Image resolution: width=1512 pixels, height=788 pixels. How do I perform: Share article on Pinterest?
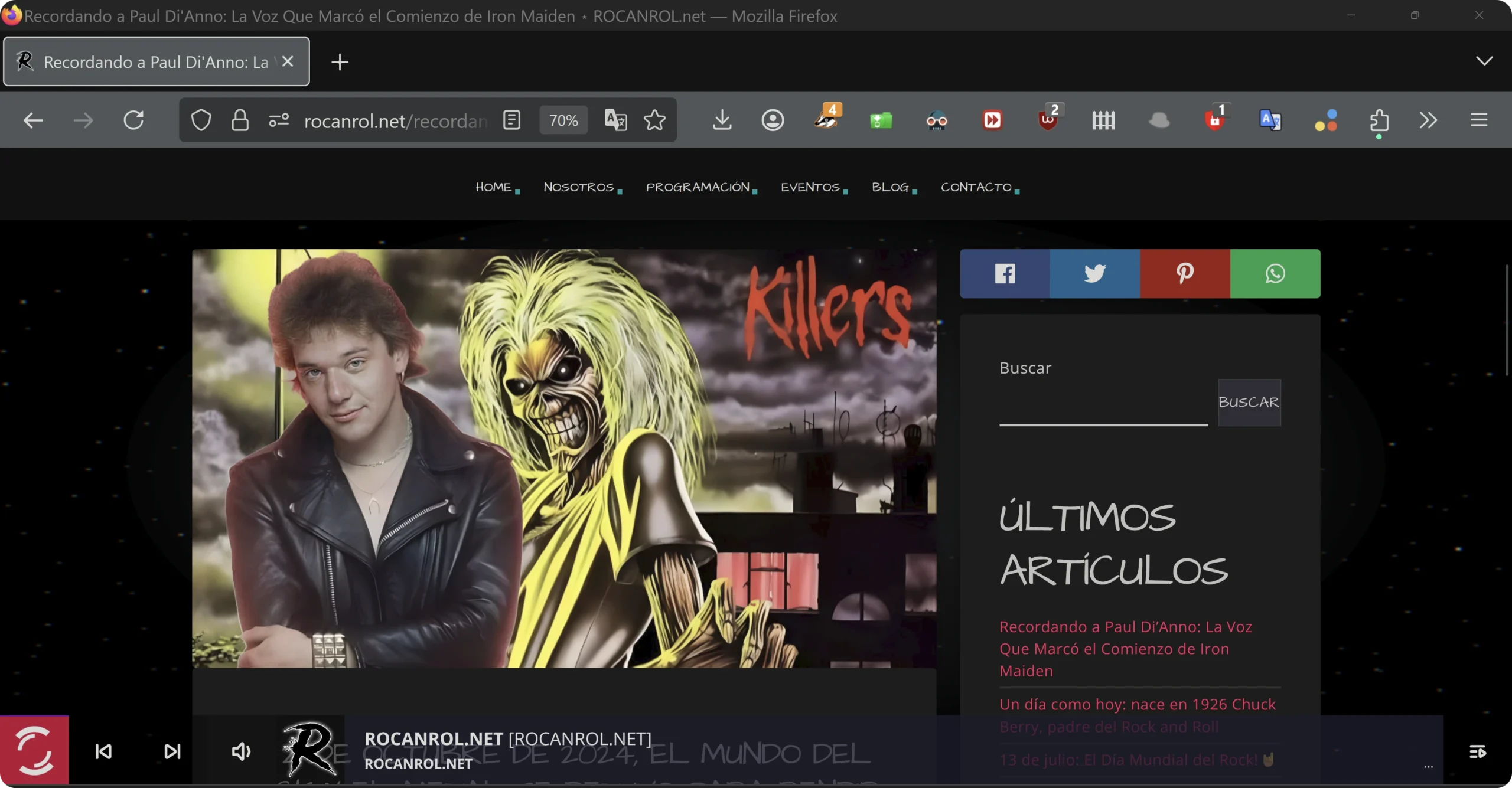pos(1185,273)
